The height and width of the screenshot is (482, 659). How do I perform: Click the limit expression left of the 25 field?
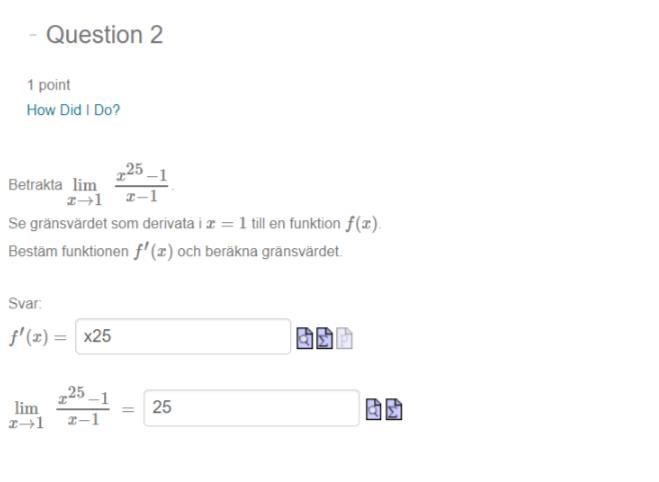click(x=60, y=409)
